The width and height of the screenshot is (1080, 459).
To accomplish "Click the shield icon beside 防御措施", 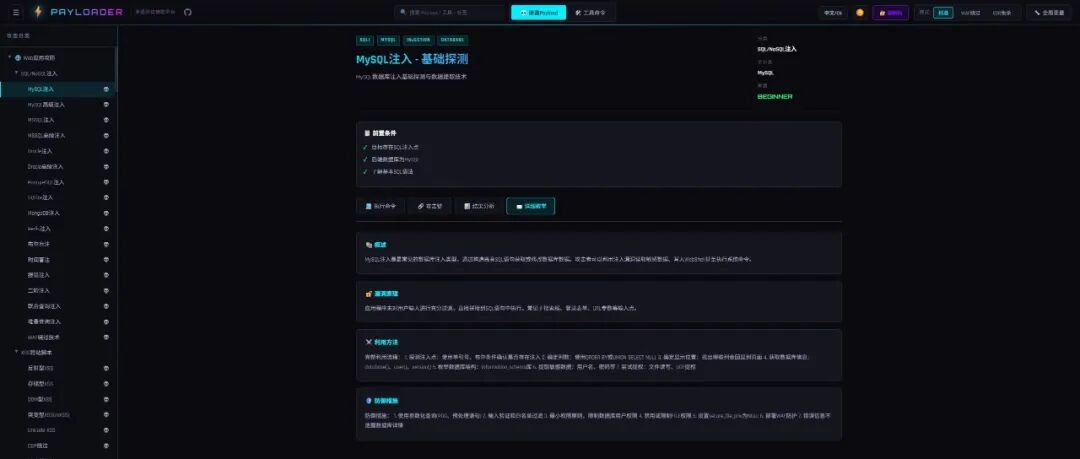I will 368,400.
